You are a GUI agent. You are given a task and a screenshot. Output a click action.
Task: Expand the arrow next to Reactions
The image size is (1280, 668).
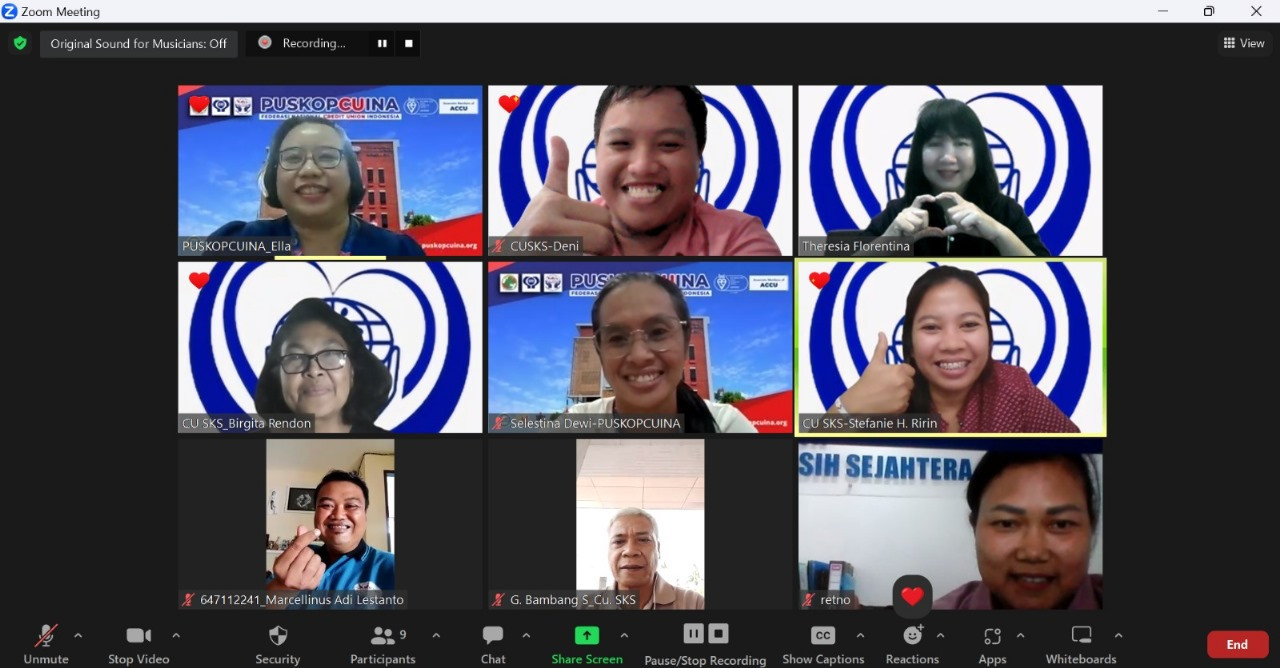[x=940, y=635]
